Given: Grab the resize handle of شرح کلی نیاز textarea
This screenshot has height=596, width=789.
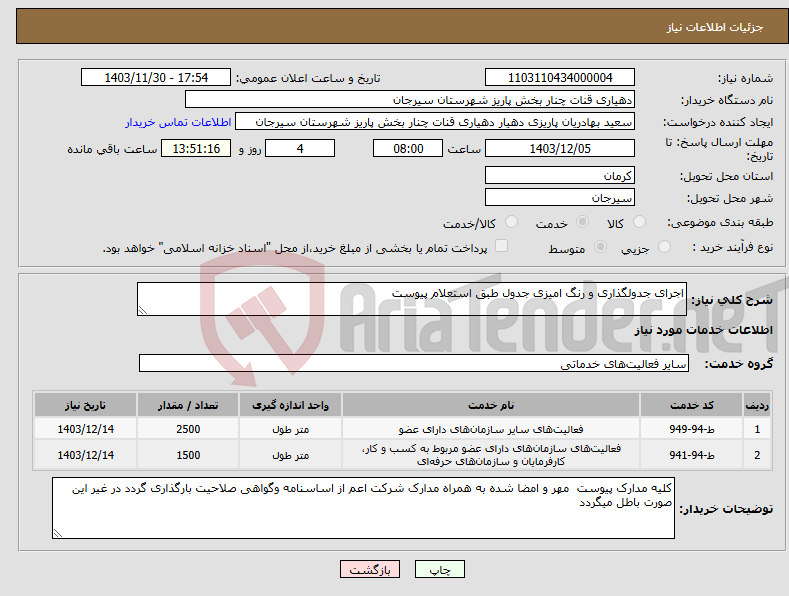Looking at the screenshot, I should pyautogui.click(x=142, y=311).
